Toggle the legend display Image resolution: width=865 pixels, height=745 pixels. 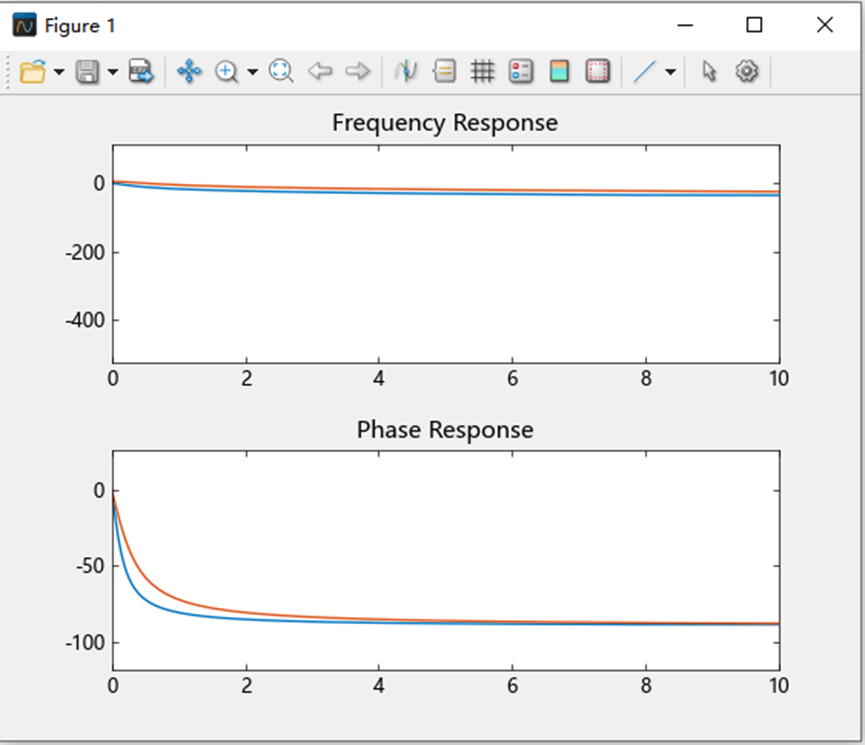[x=521, y=71]
